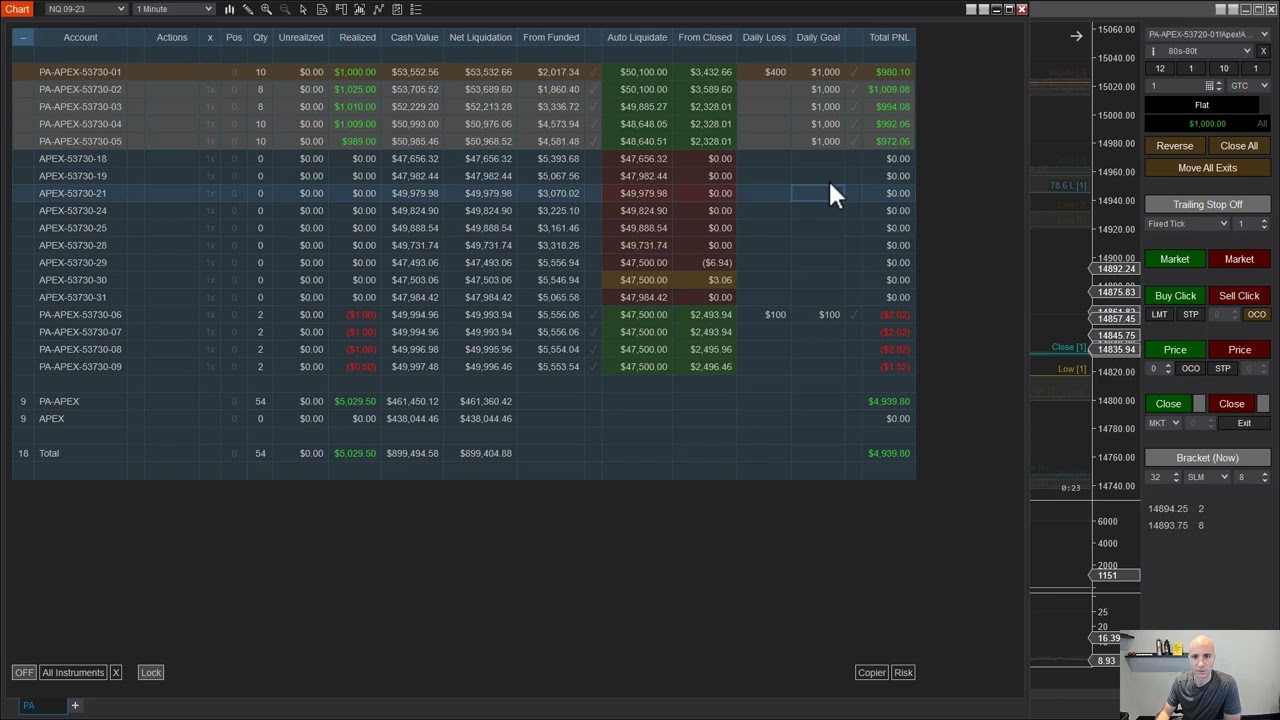Select the drawing pencil tool icon
Screen dimensions: 1280x720
(248, 9)
